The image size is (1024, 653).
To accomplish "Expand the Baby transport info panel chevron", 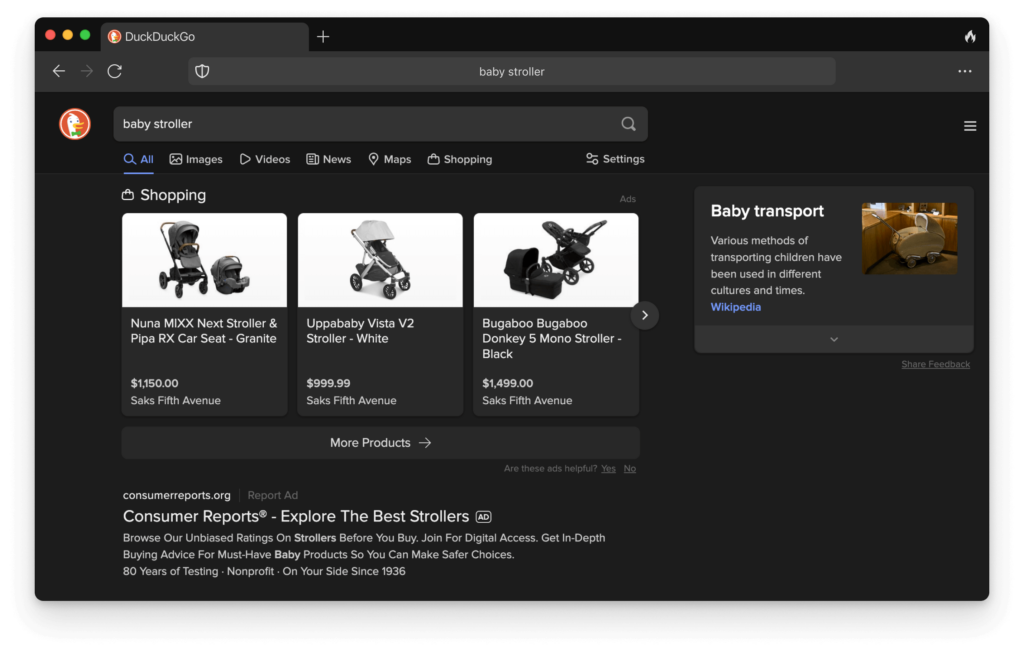I will (833, 339).
